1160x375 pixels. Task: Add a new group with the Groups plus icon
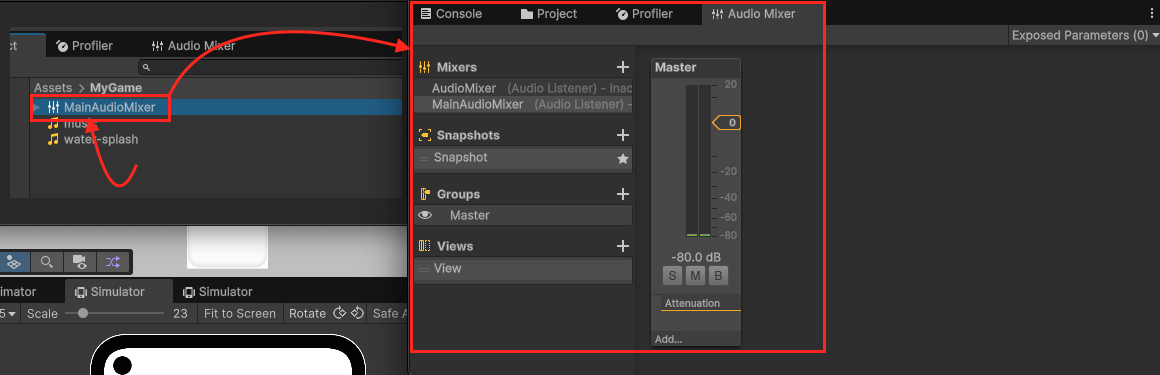point(623,195)
